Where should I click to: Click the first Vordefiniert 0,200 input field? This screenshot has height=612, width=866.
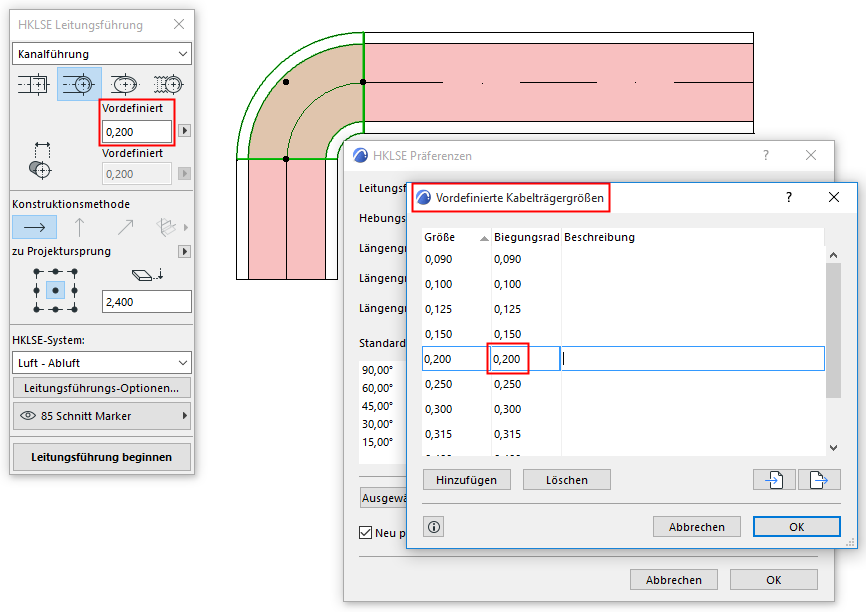137,132
